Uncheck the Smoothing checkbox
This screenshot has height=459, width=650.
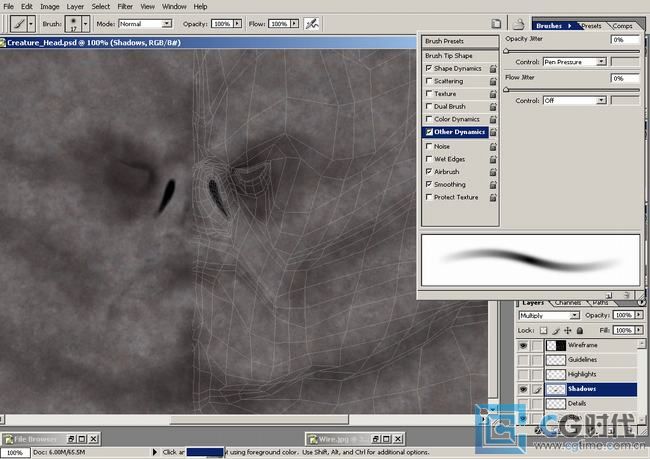(429, 184)
